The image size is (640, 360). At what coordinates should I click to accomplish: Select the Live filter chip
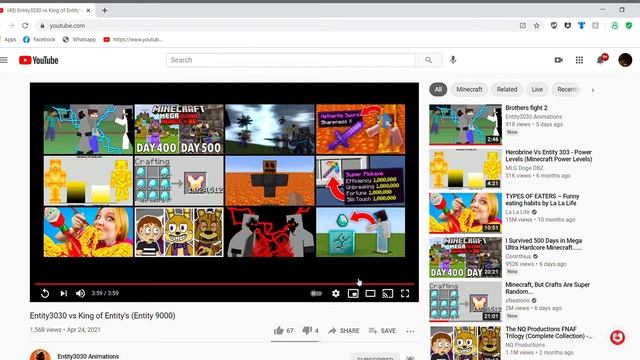(x=537, y=89)
